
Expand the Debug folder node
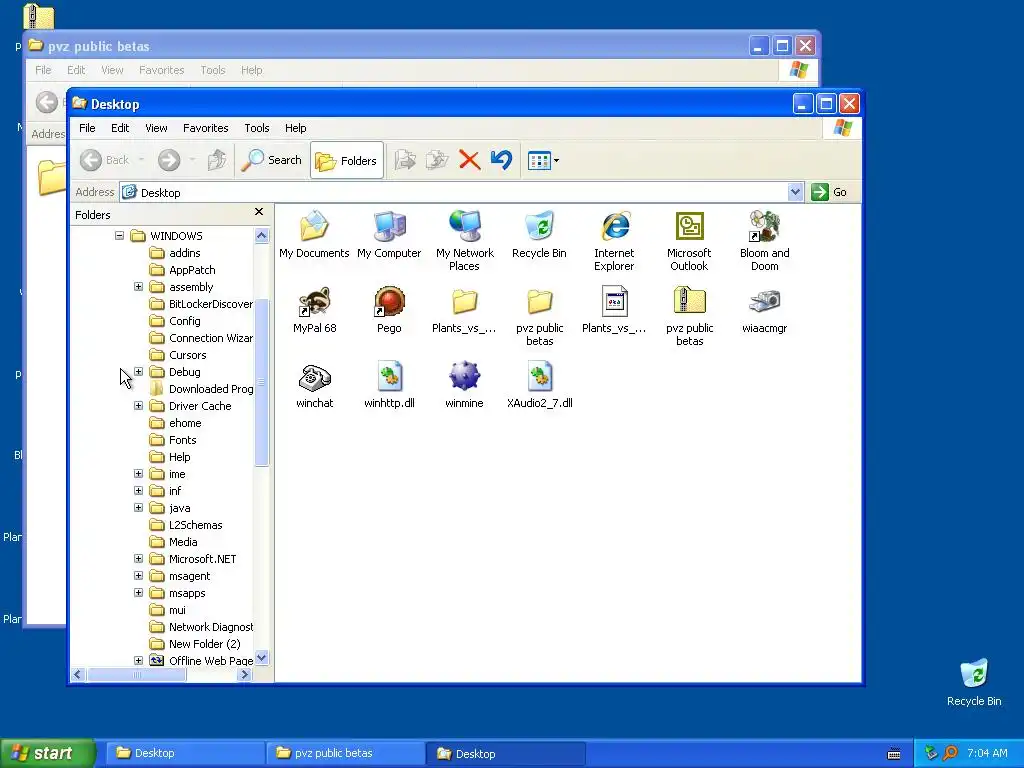click(x=138, y=371)
